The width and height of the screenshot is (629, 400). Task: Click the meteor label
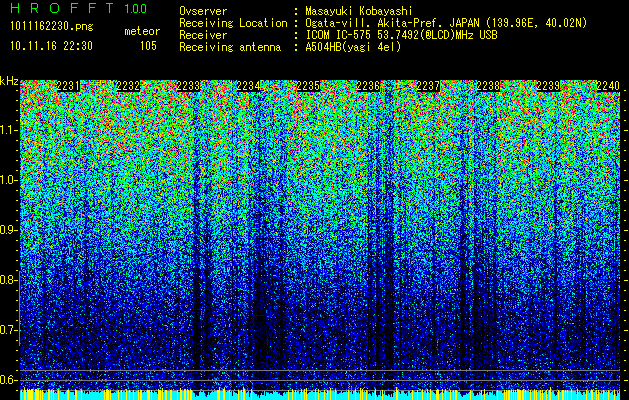(142, 31)
